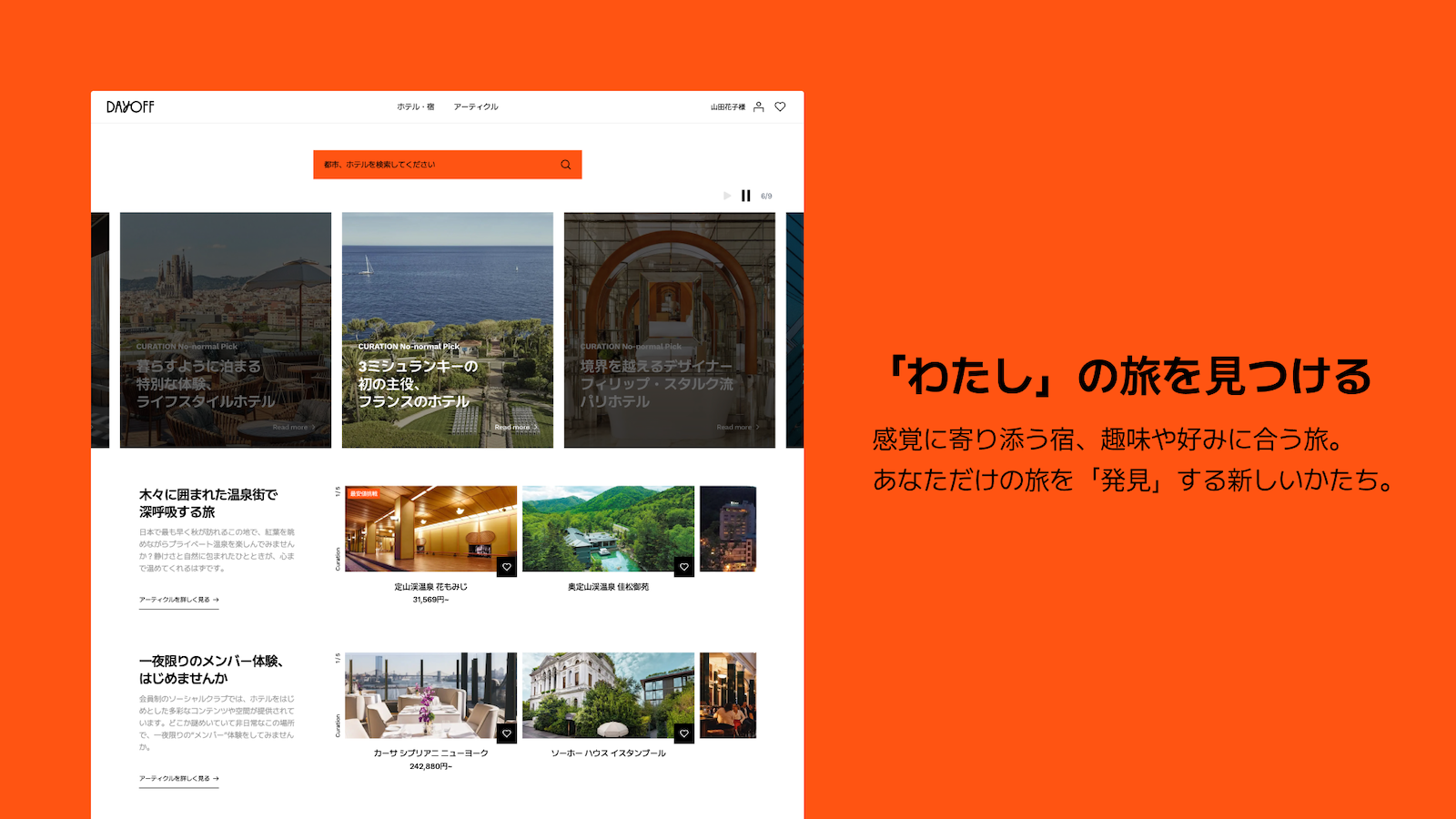Open favorites via header heart icon
This screenshot has width=1456, height=819.
coord(780,107)
